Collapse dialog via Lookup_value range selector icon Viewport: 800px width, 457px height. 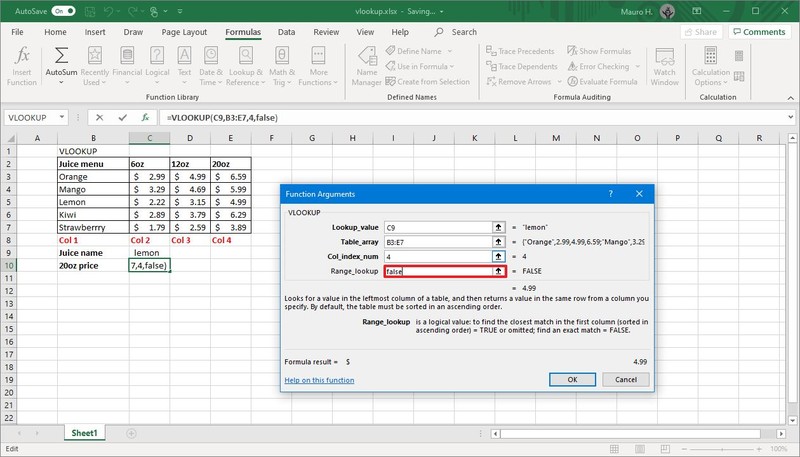pos(498,227)
